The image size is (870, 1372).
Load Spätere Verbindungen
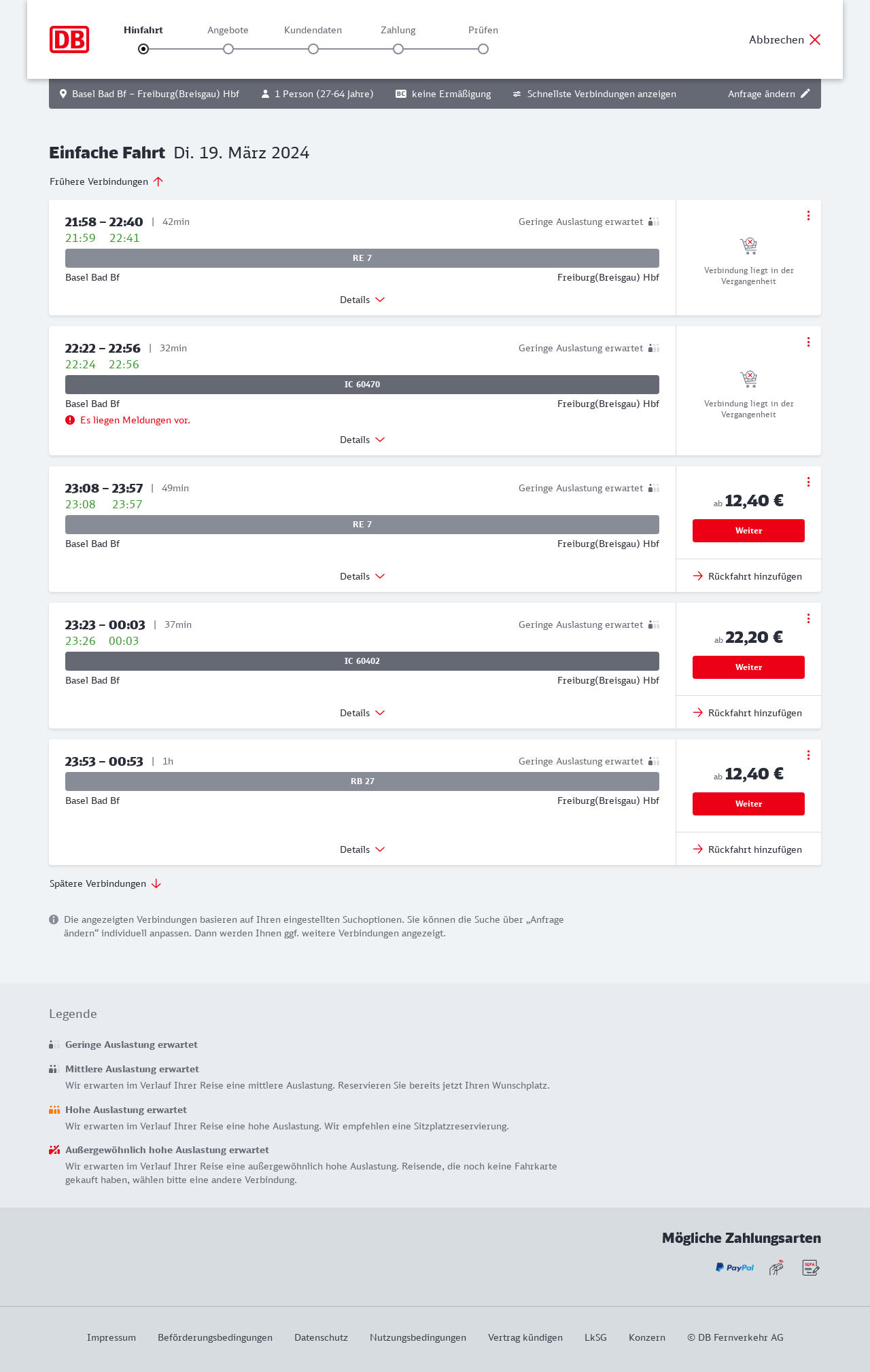(105, 883)
